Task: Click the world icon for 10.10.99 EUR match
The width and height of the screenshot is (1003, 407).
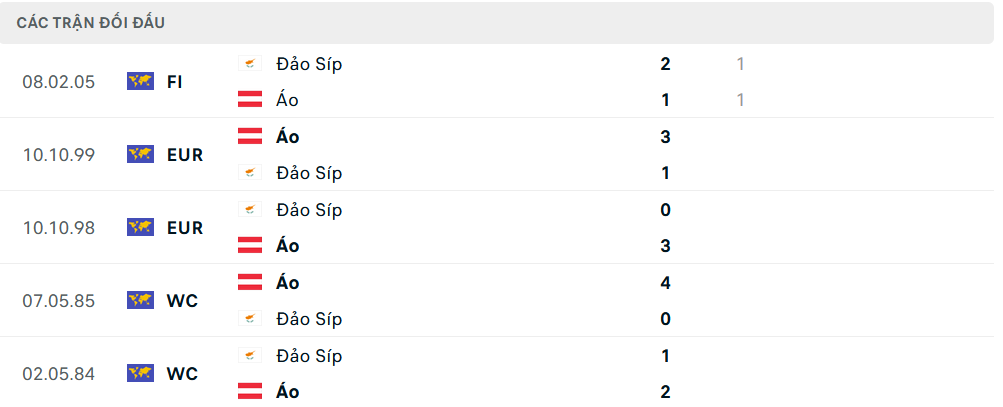Action: pyautogui.click(x=140, y=154)
